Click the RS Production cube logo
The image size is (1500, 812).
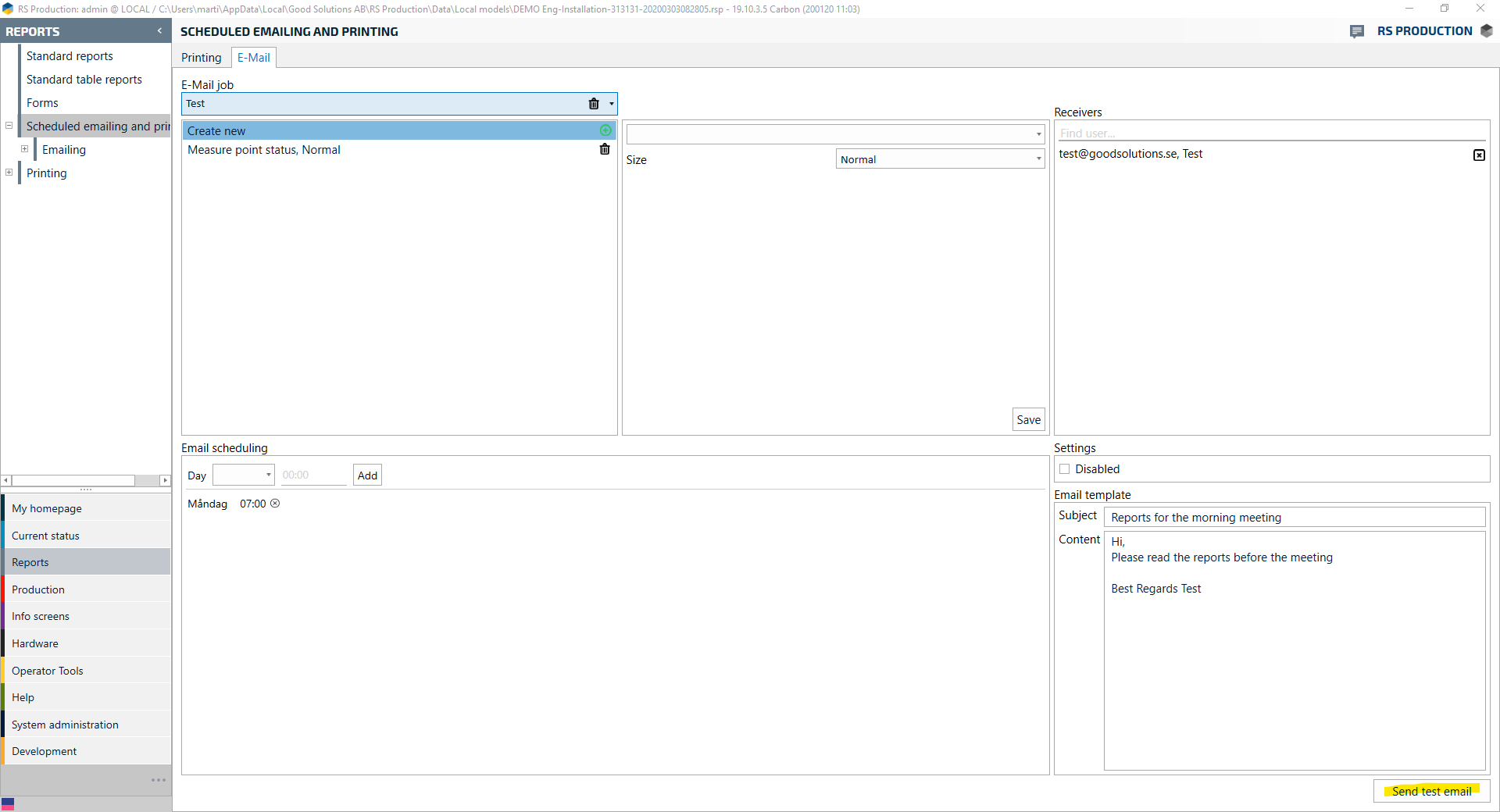click(1487, 31)
